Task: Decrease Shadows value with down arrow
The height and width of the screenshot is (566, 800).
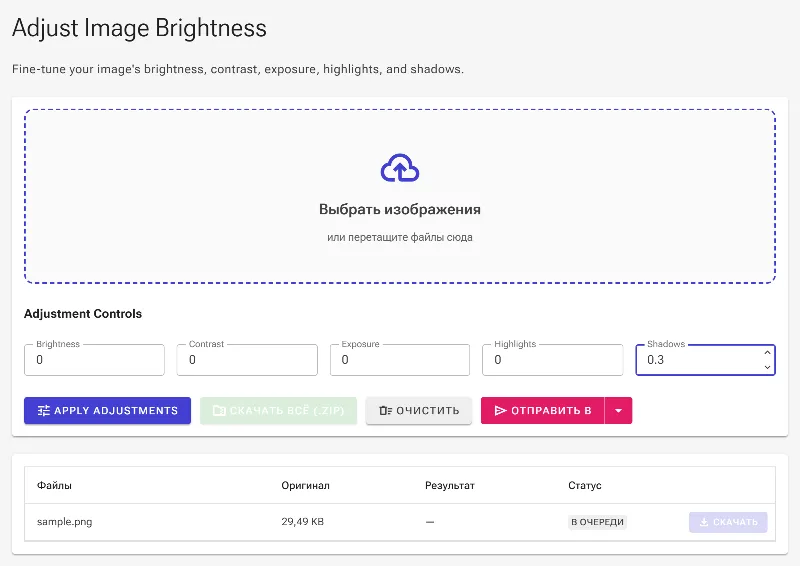Action: tap(767, 367)
